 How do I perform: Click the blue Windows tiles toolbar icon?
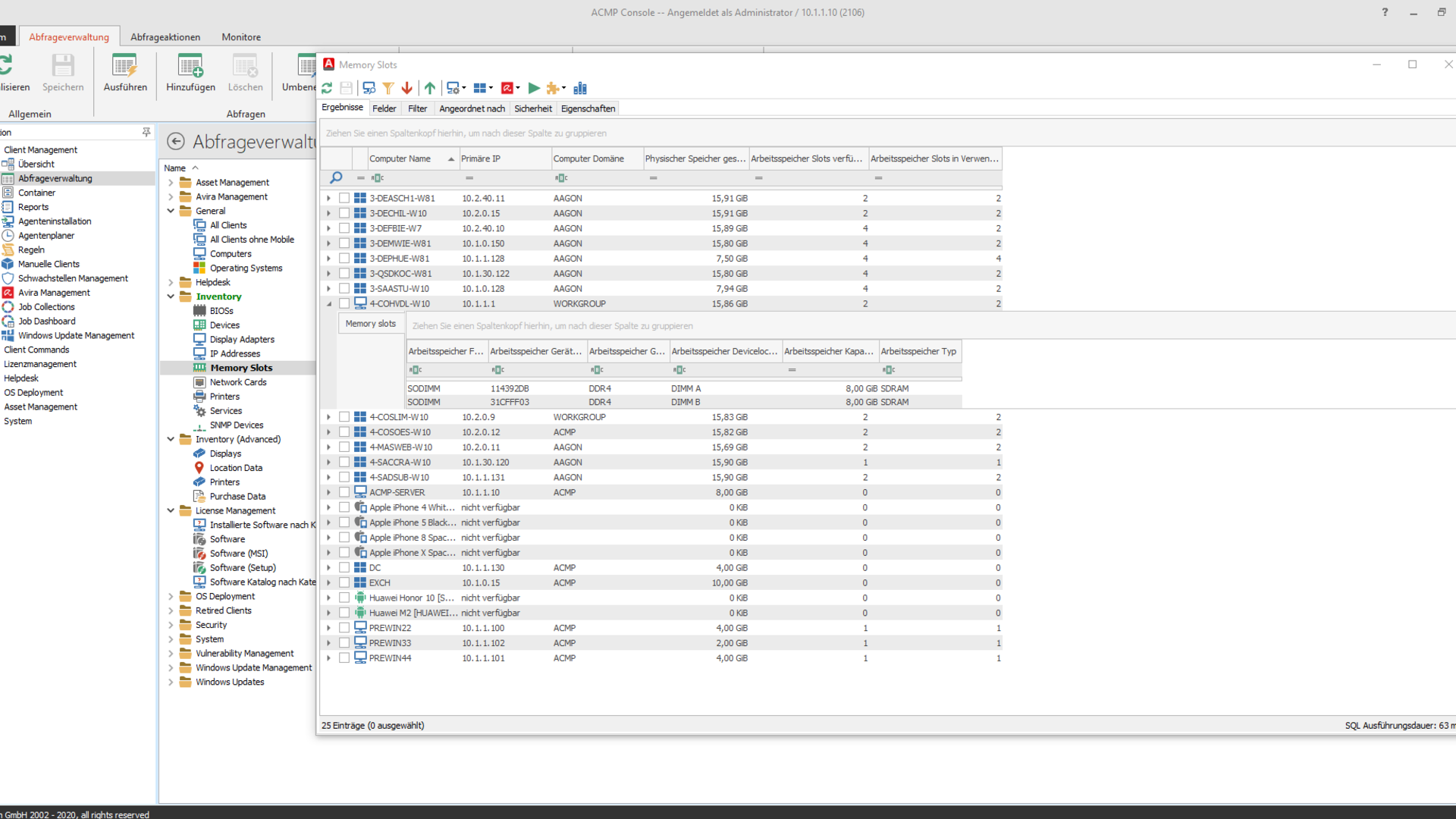tap(480, 88)
